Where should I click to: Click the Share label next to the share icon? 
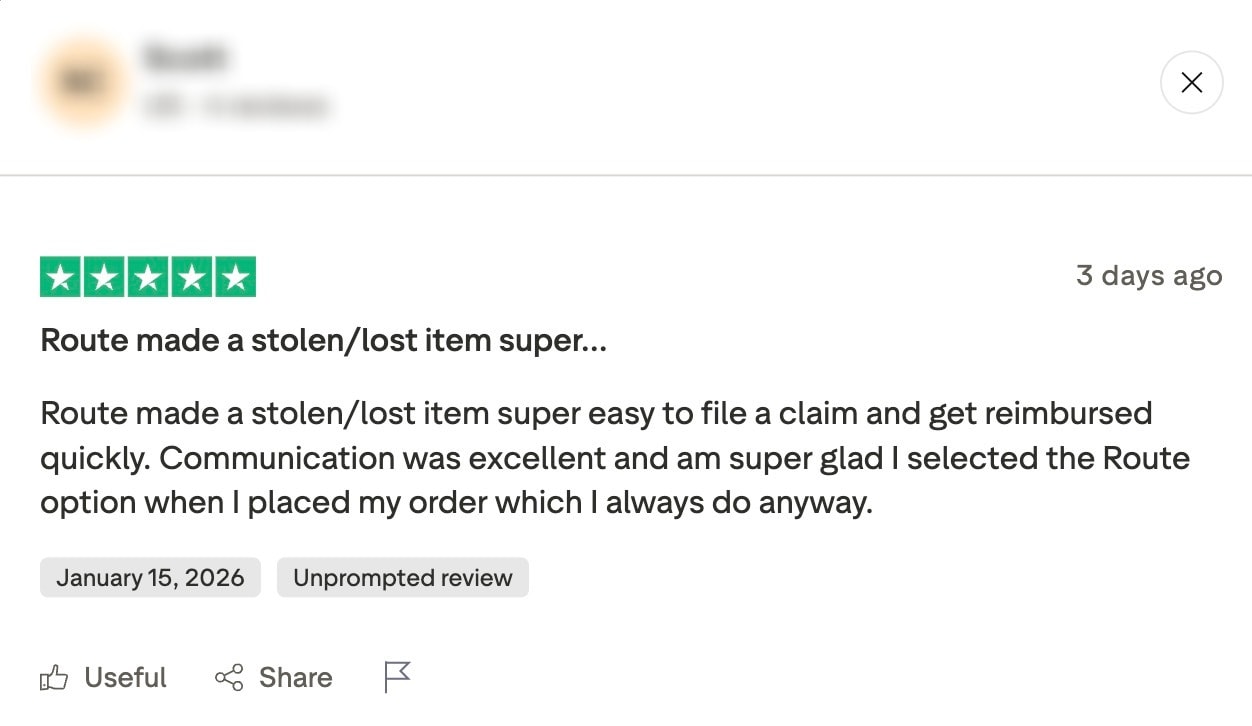[297, 677]
